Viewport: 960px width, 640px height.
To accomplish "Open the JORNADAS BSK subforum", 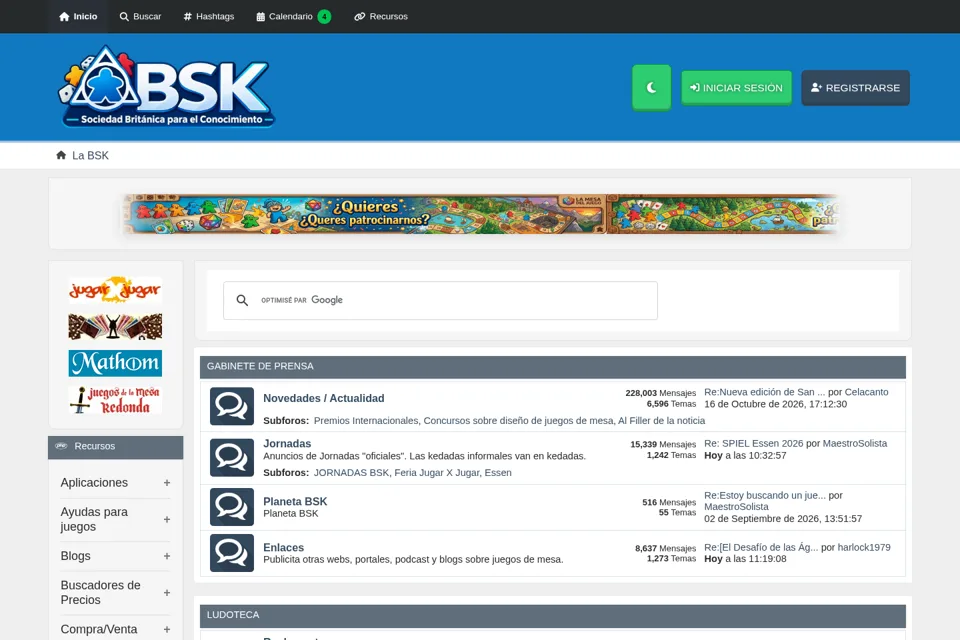I will coord(351,473).
